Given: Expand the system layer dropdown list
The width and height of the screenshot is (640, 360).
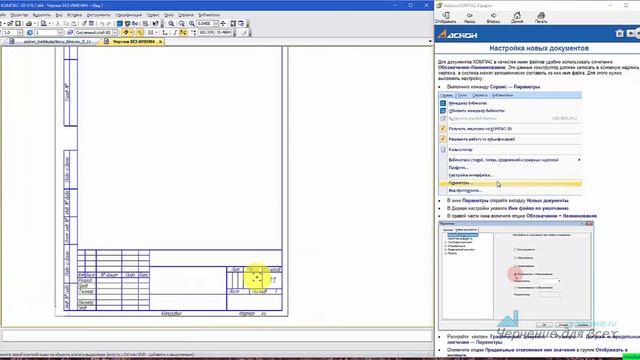Looking at the screenshot, I should click(x=115, y=32).
